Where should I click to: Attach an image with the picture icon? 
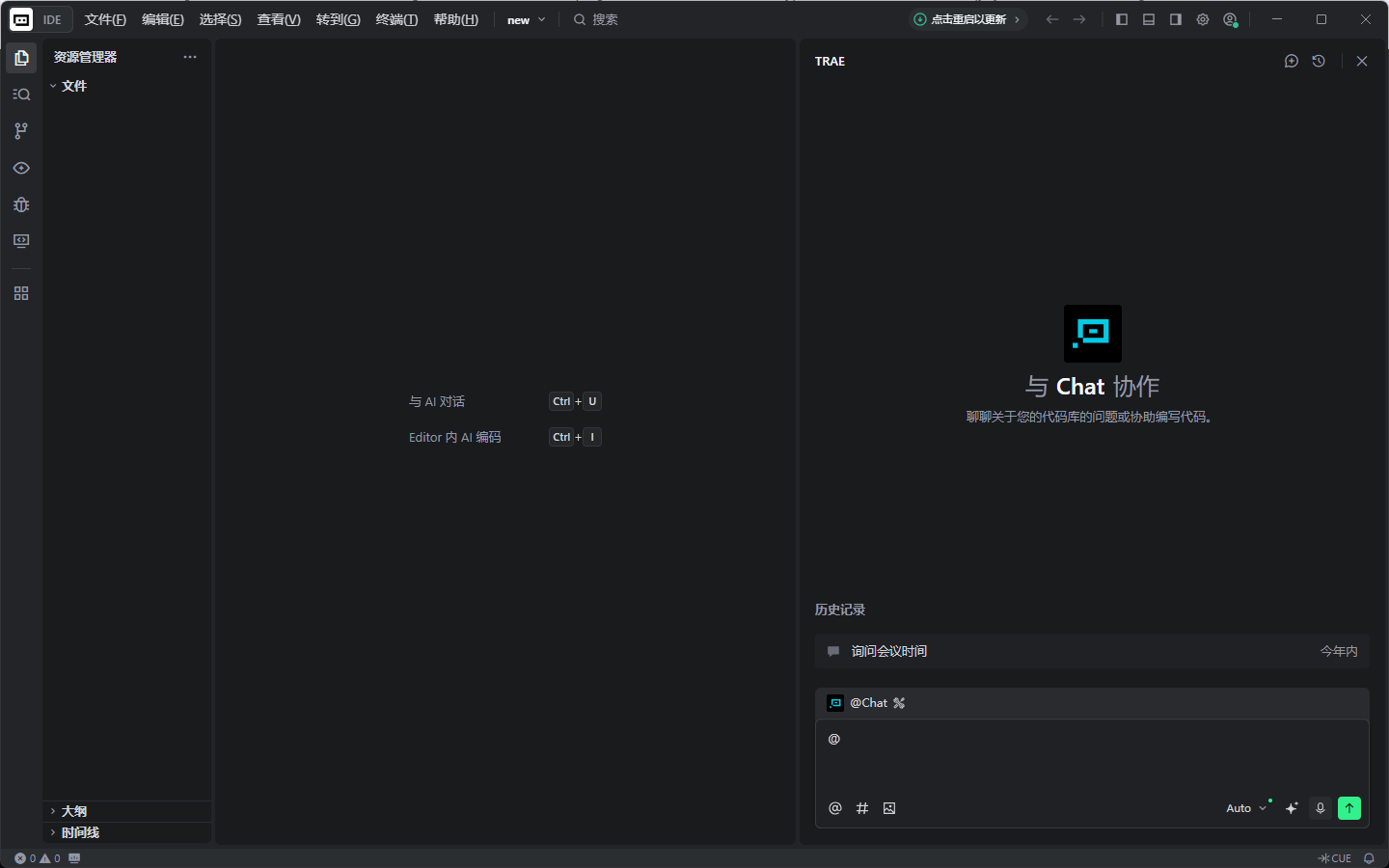pos(889,808)
